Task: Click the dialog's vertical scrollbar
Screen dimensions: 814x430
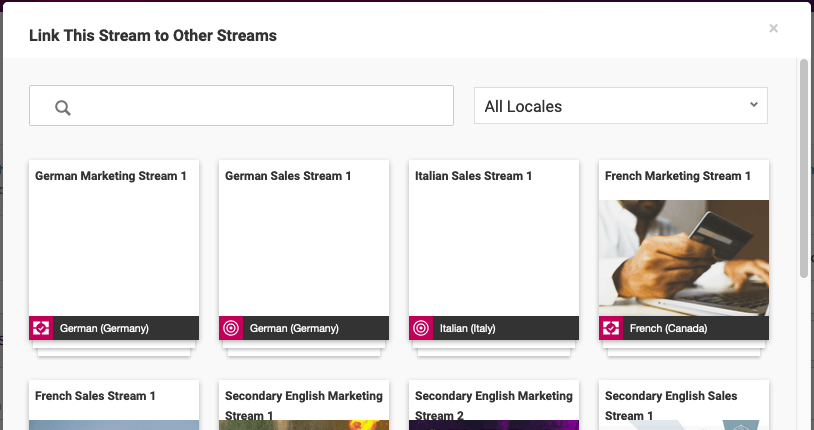Action: pos(804,169)
